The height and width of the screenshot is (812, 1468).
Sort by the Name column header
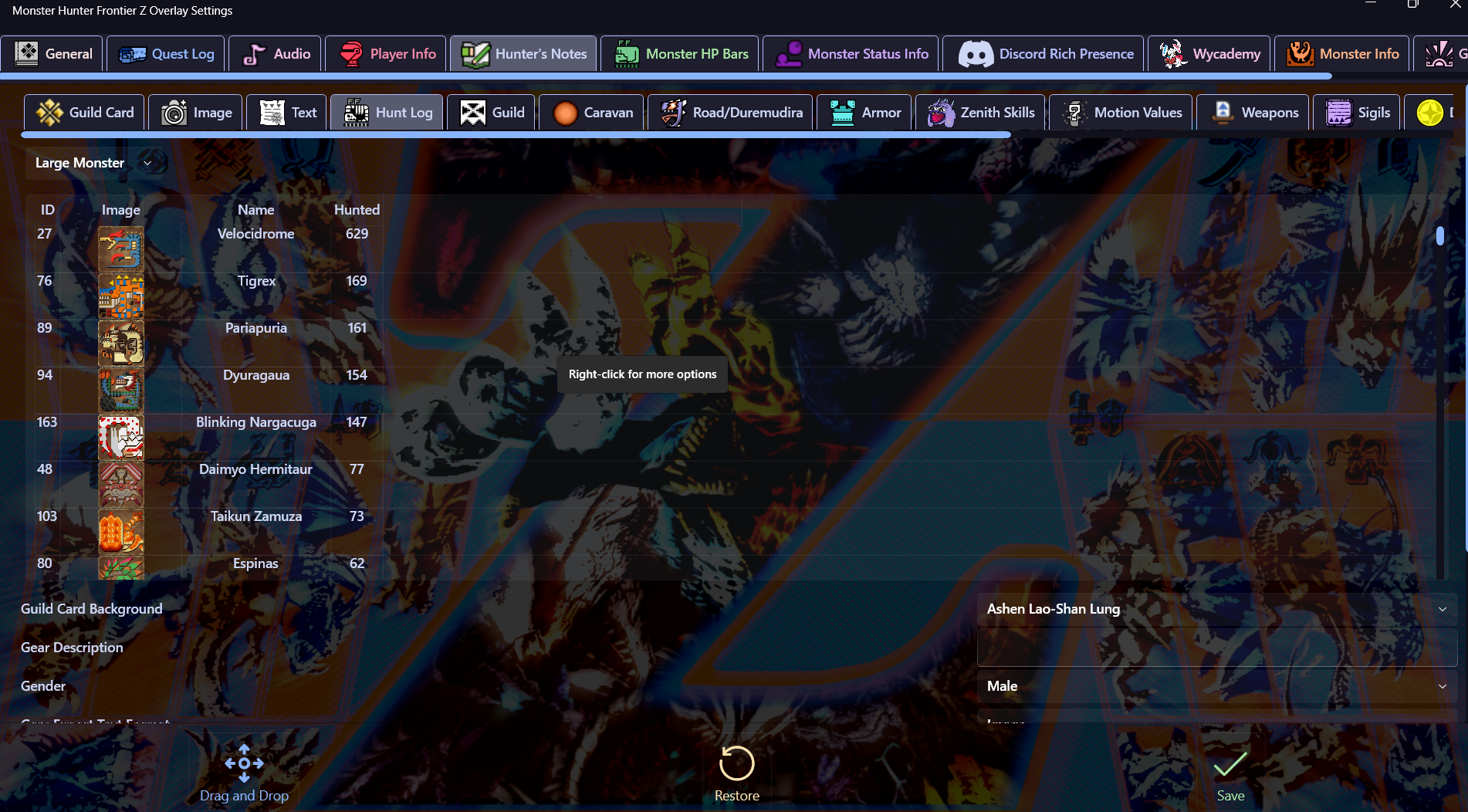(256, 210)
